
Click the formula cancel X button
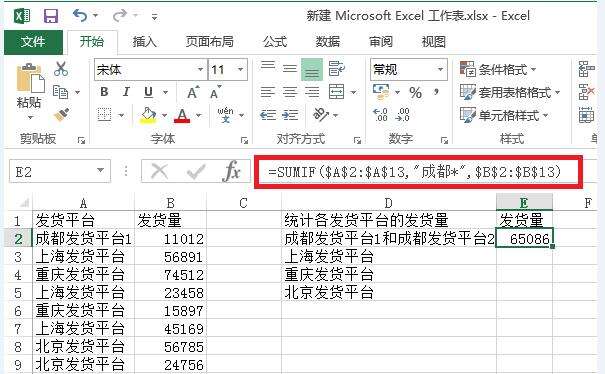tap(159, 171)
